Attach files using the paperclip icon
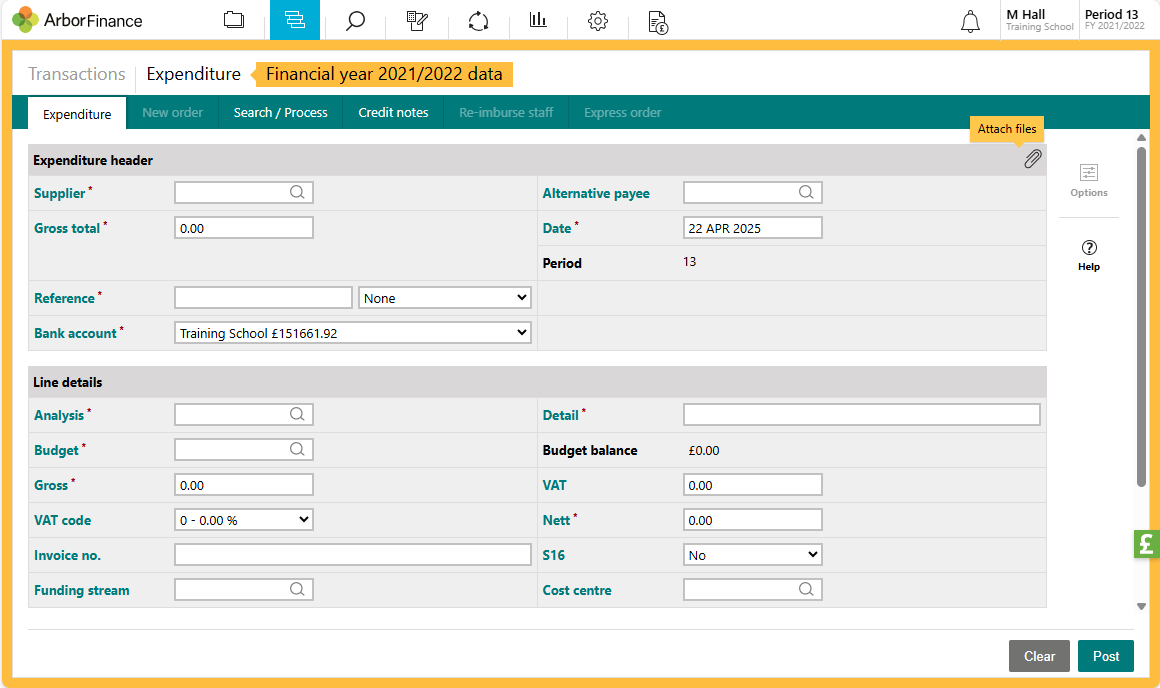 click(1033, 159)
